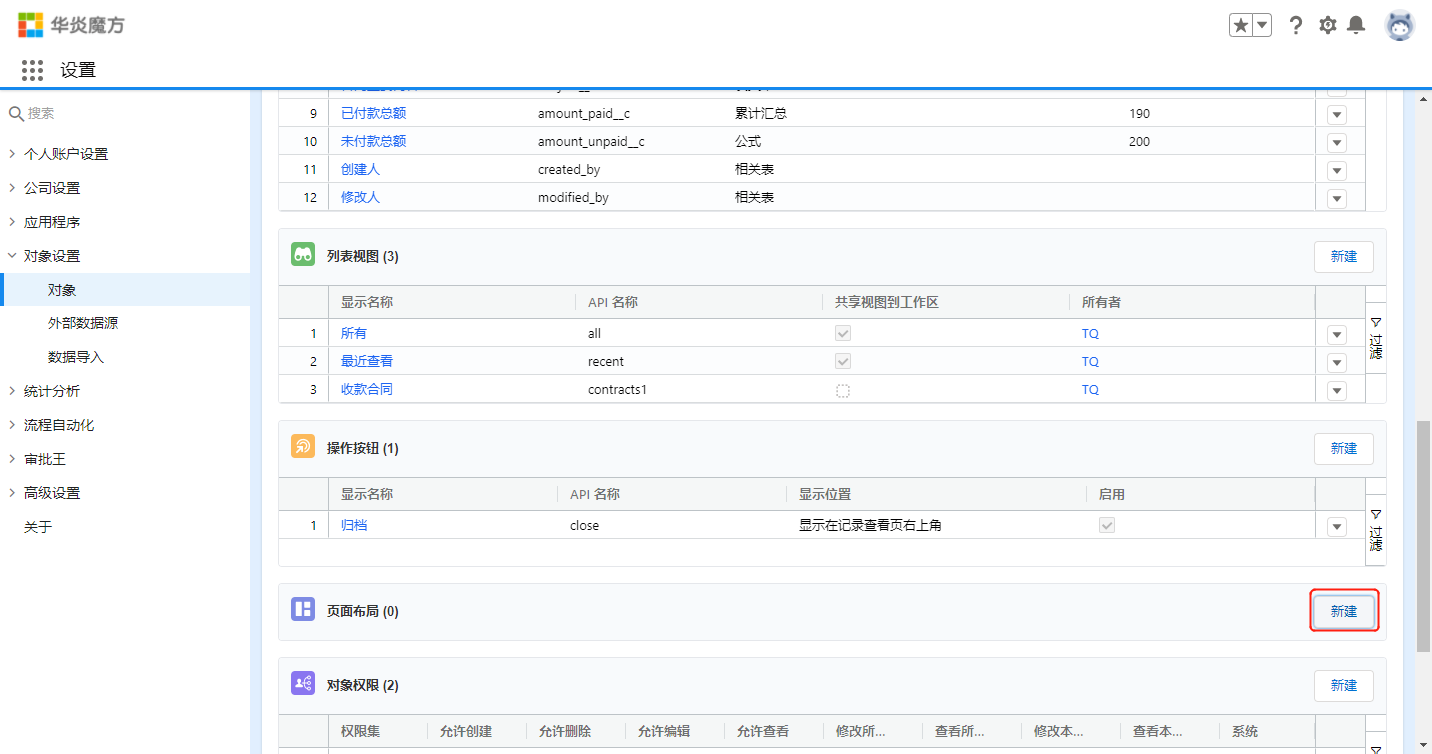Sort list views by 显示名称 column header
The image size is (1432, 754).
367,302
